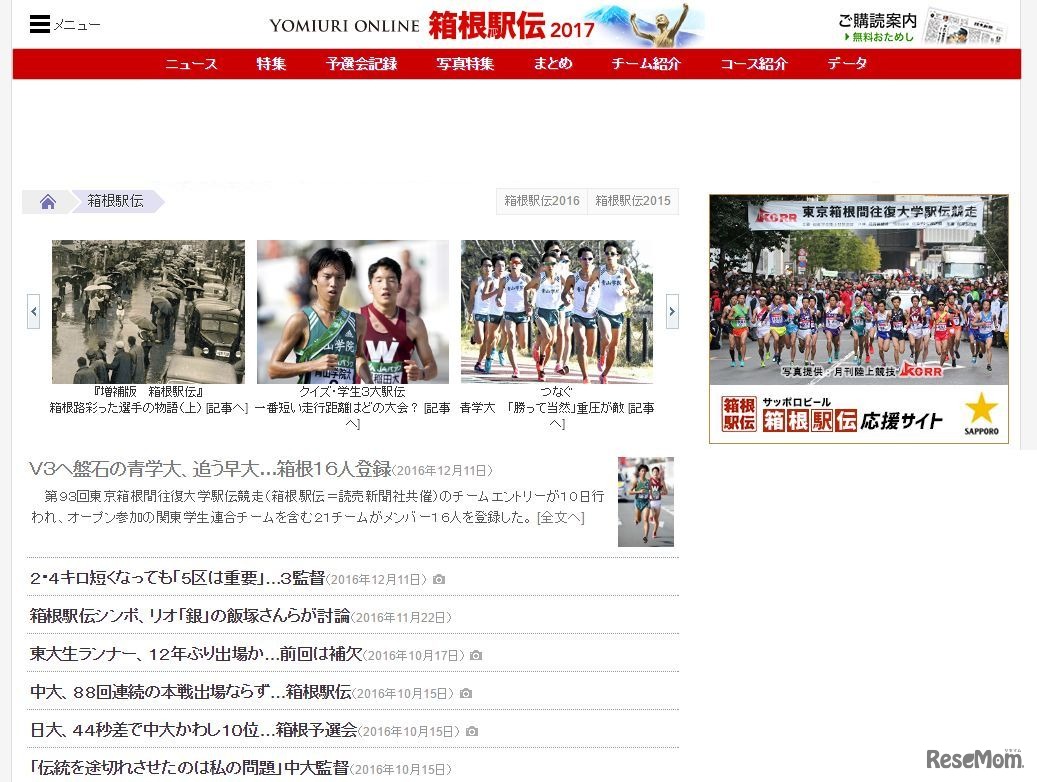
Task: Open 2・4キロ短くなっても「5区は重要」 article
Action: pyautogui.click(x=177, y=578)
